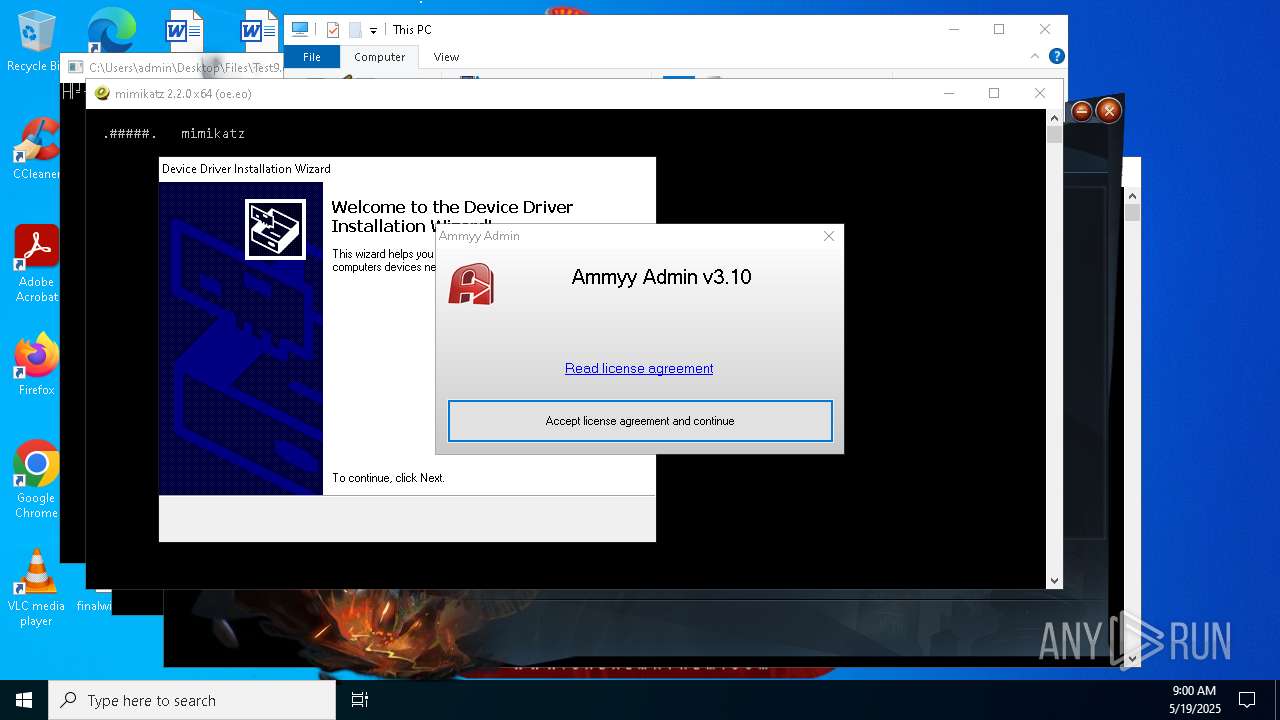
Task: Open Recycle Bin on desktop
Action: (36, 42)
